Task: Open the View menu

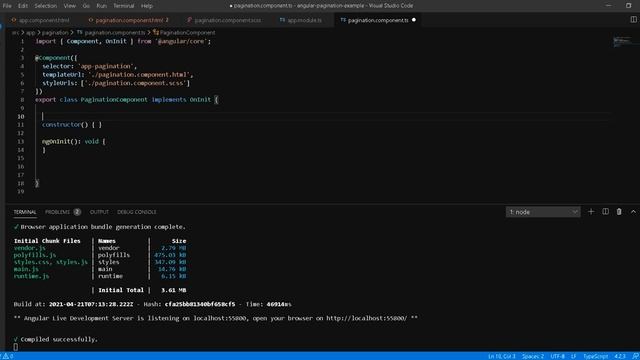Action: point(69,6)
